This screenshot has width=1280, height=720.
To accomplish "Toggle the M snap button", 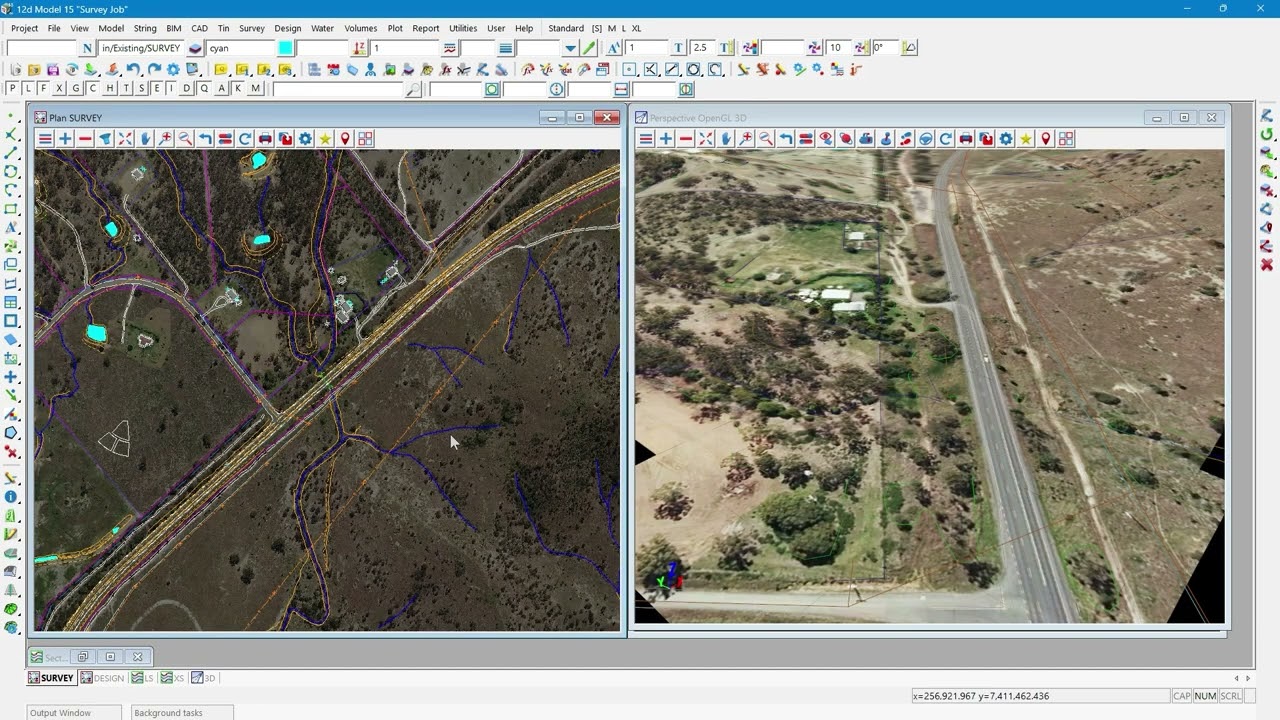I will (x=255, y=89).
